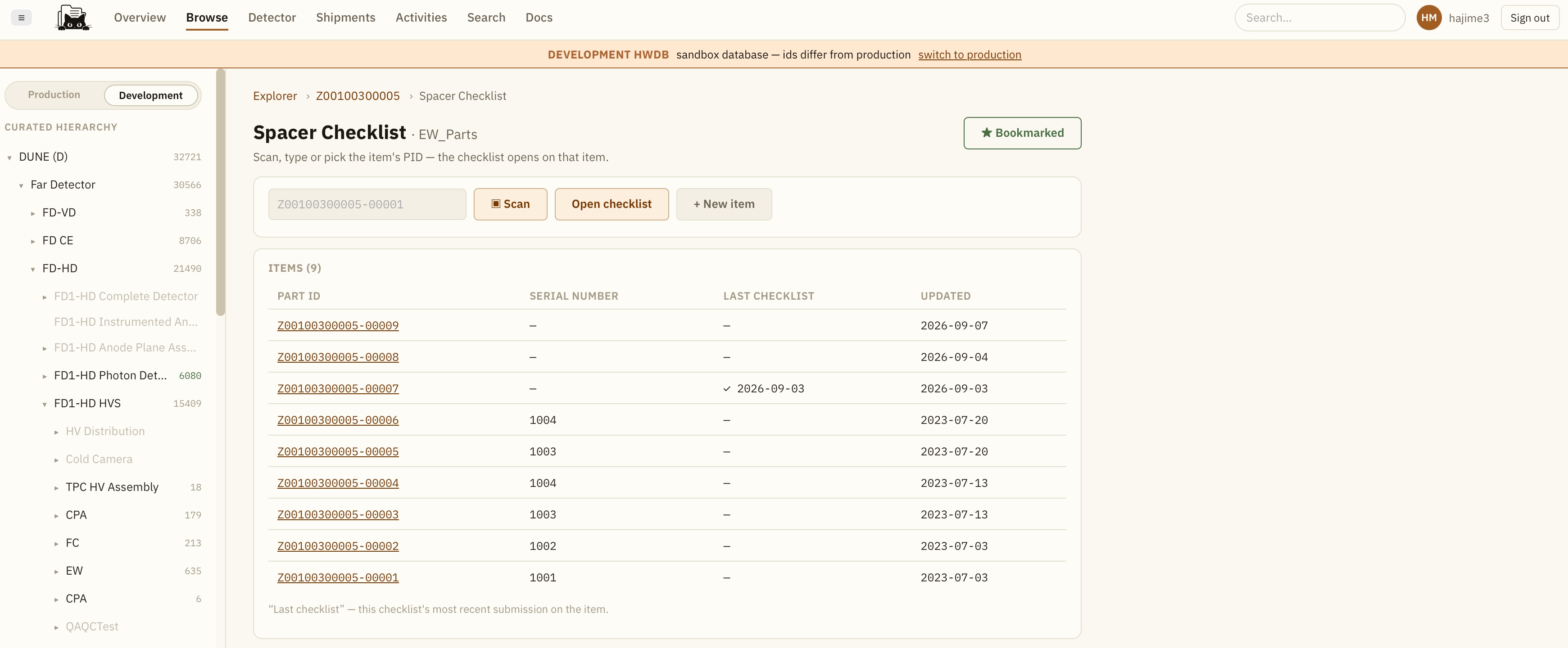Screen dimensions: 1568x648
Task: Select the EW tree item
Action: 74,571
